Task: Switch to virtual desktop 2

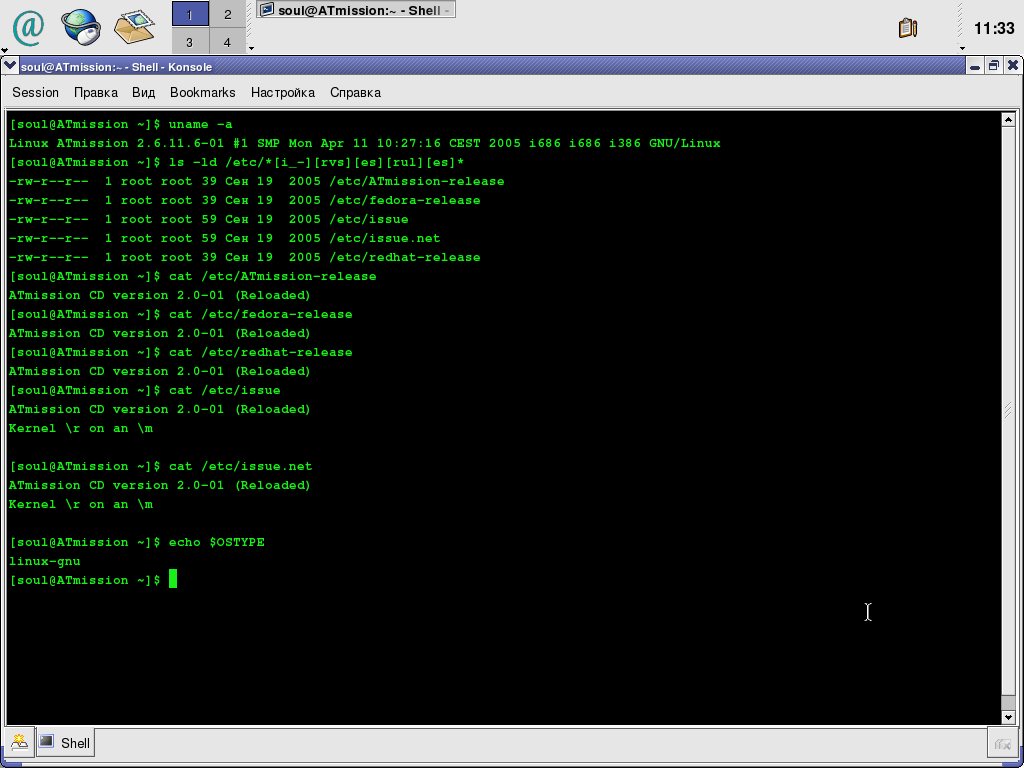Action: 227,14
